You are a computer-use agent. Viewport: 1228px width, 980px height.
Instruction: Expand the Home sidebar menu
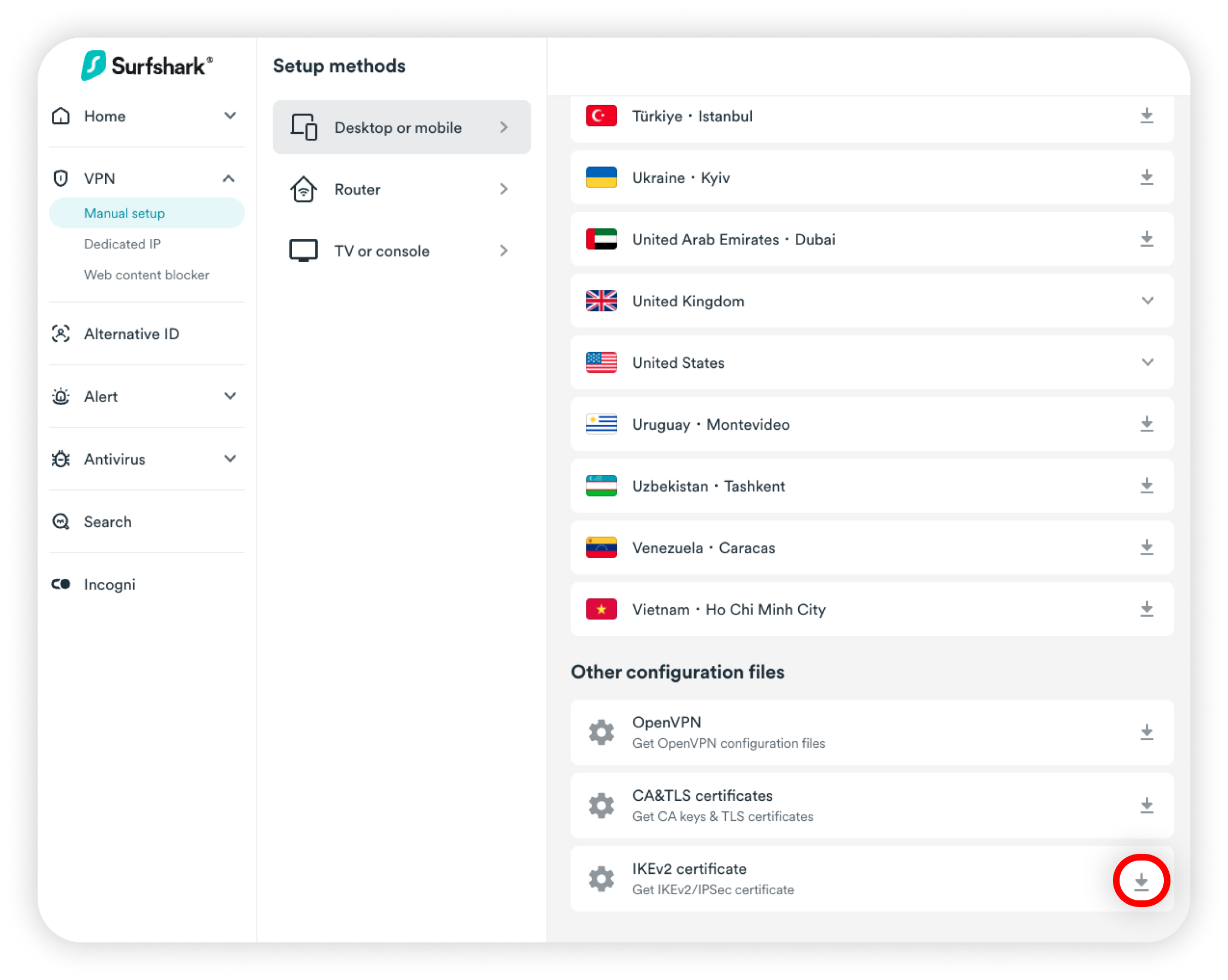pyautogui.click(x=230, y=116)
